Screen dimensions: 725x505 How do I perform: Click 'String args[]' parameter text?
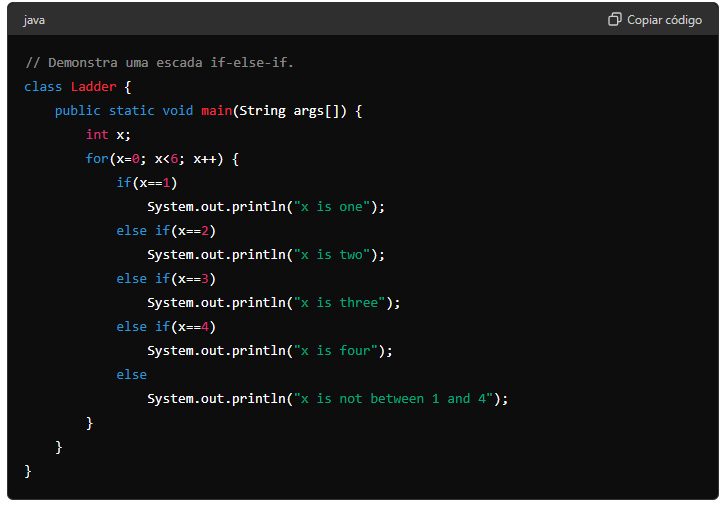click(x=290, y=111)
